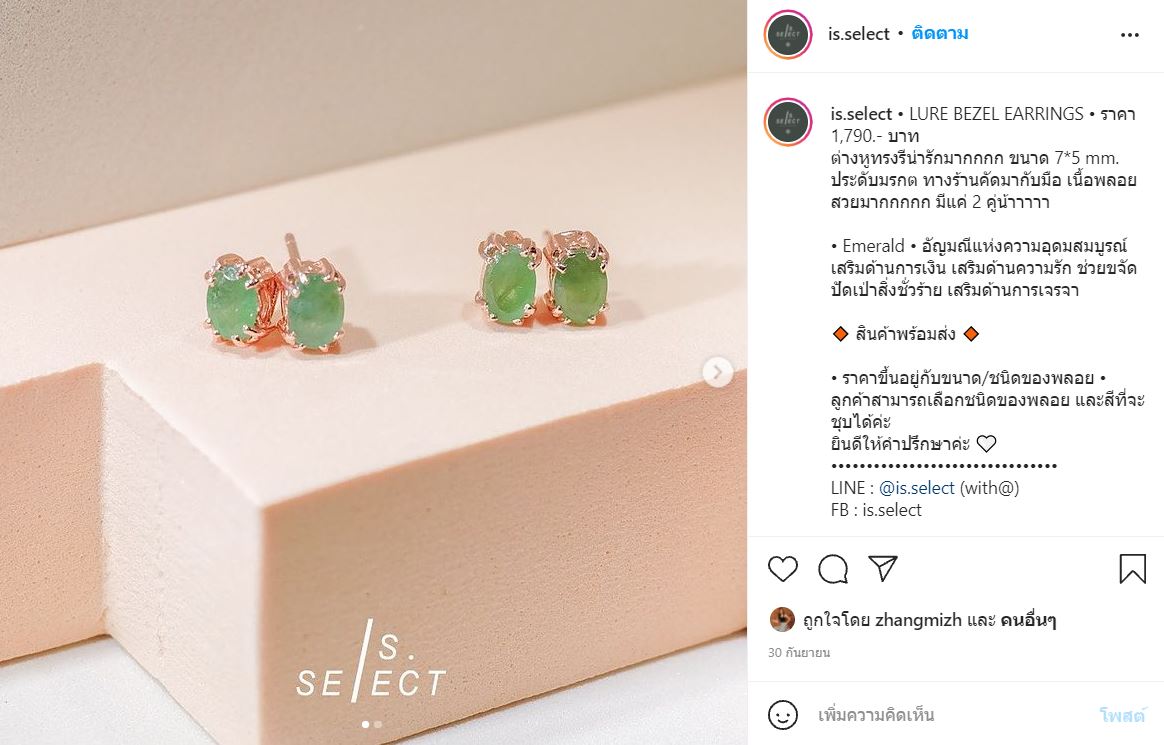The width and height of the screenshot is (1164, 745).
Task: Open the three-dot more options menu
Action: (1130, 35)
